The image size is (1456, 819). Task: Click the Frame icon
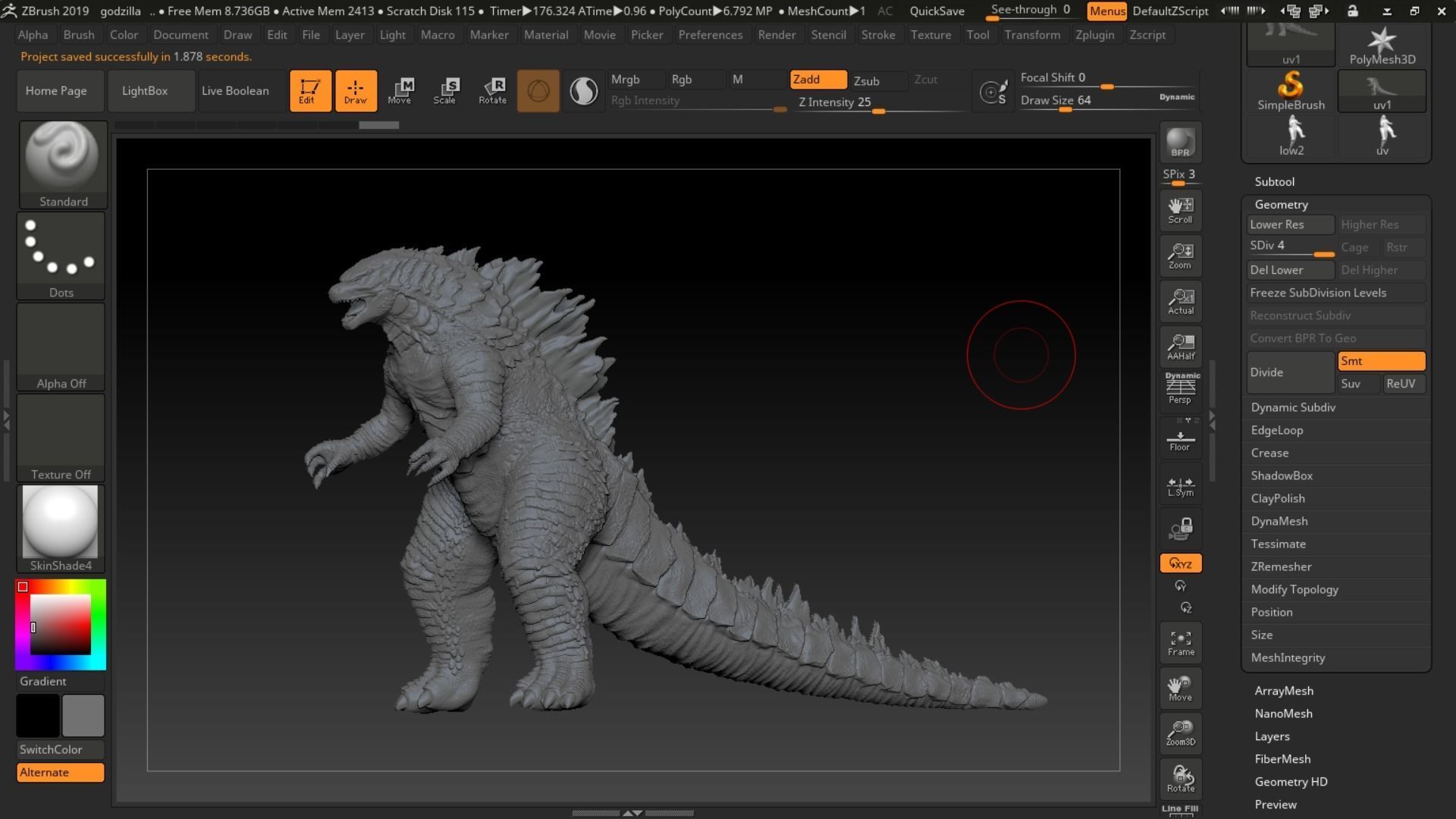(x=1181, y=642)
